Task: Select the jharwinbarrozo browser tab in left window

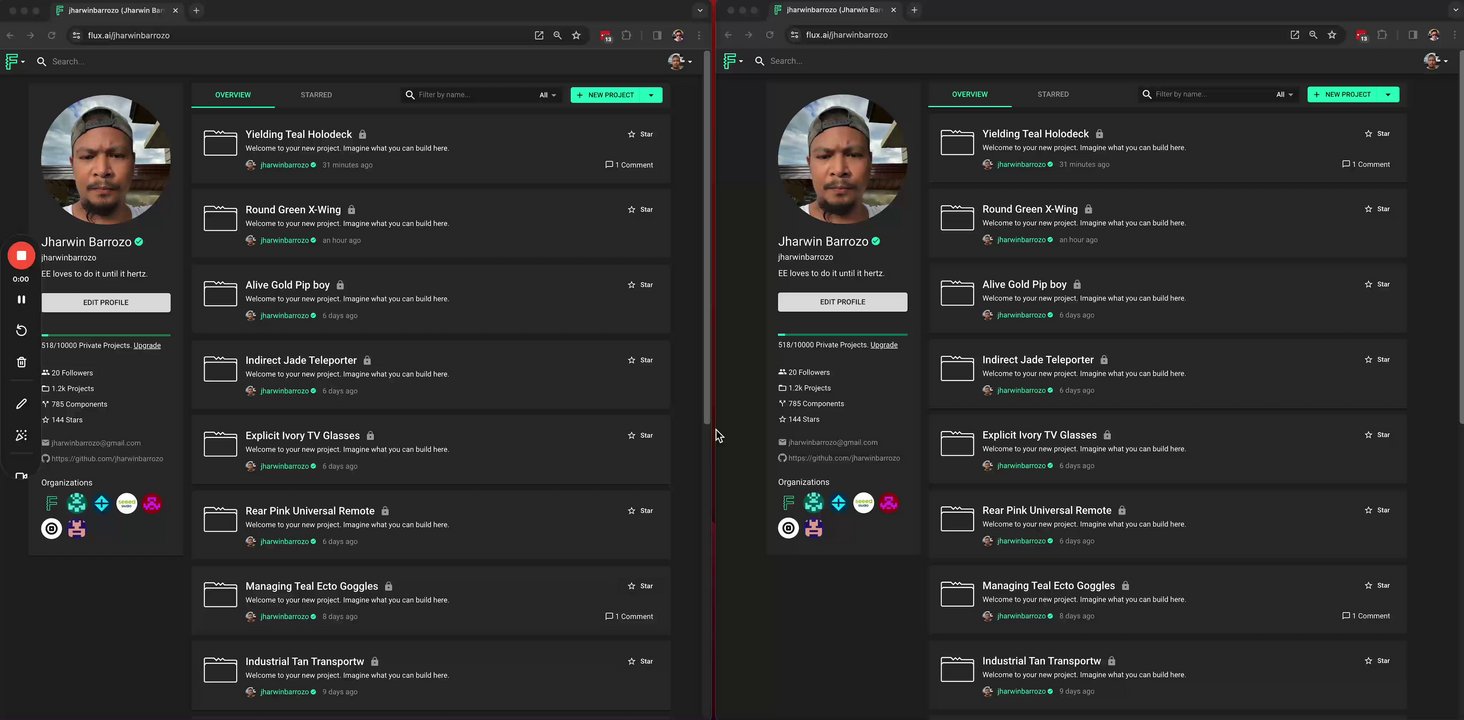Action: coord(115,10)
